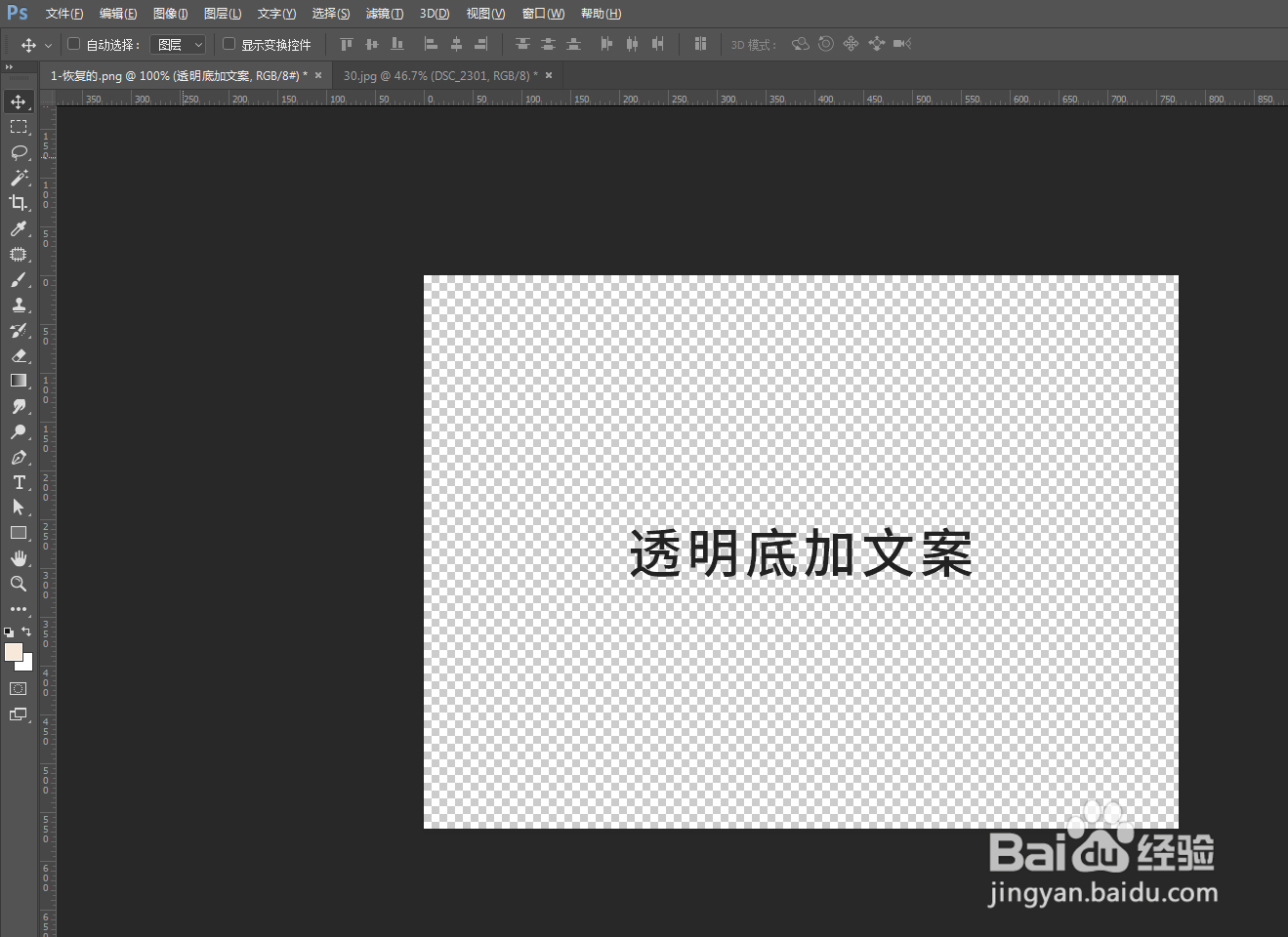The height and width of the screenshot is (937, 1288).
Task: Expand the toolbox with double-arrow toggle
Action: 9,67
